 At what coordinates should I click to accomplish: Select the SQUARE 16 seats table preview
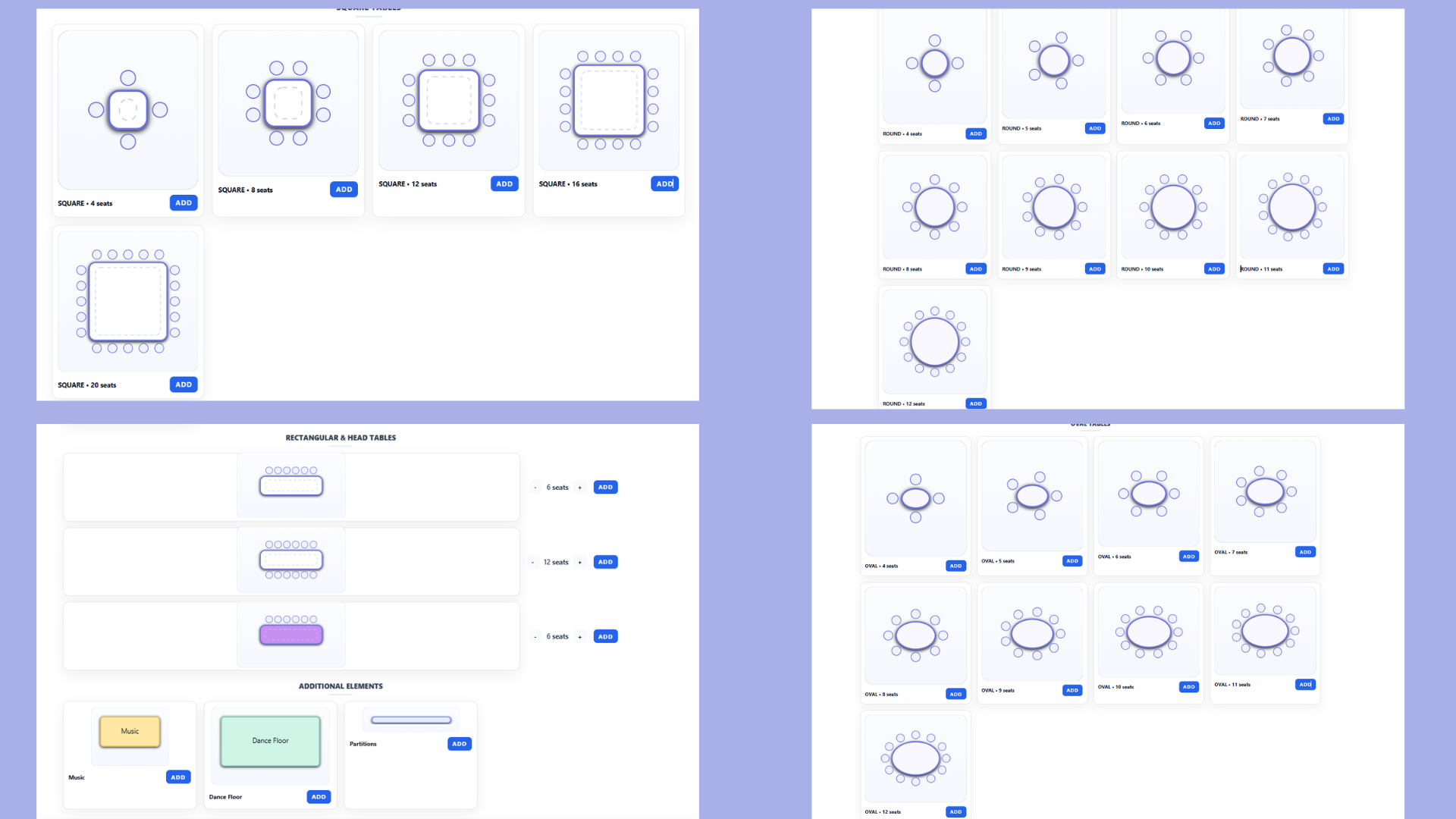(609, 100)
